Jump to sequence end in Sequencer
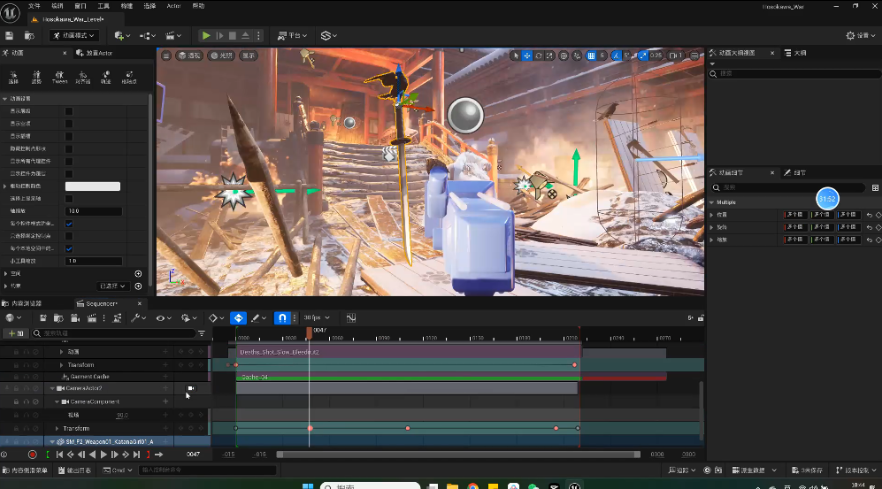The width and height of the screenshot is (882, 489). coord(137,454)
